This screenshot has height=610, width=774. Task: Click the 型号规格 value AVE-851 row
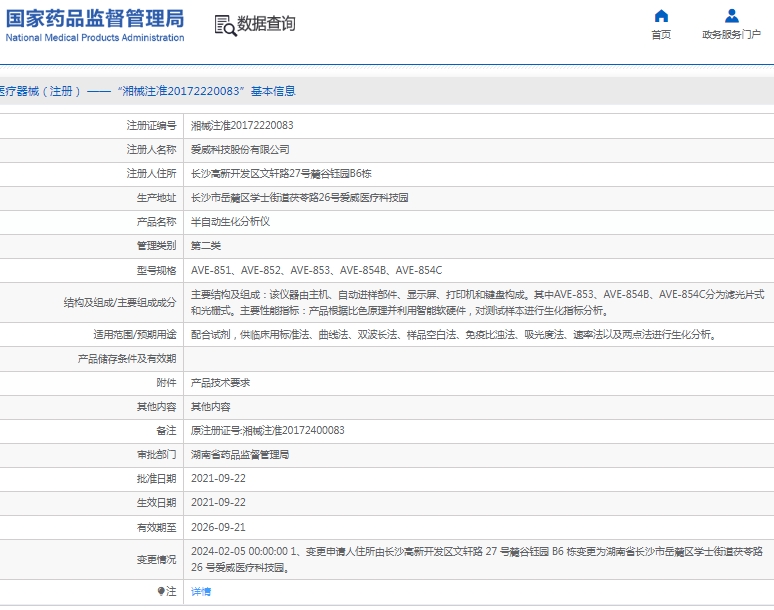point(316,270)
